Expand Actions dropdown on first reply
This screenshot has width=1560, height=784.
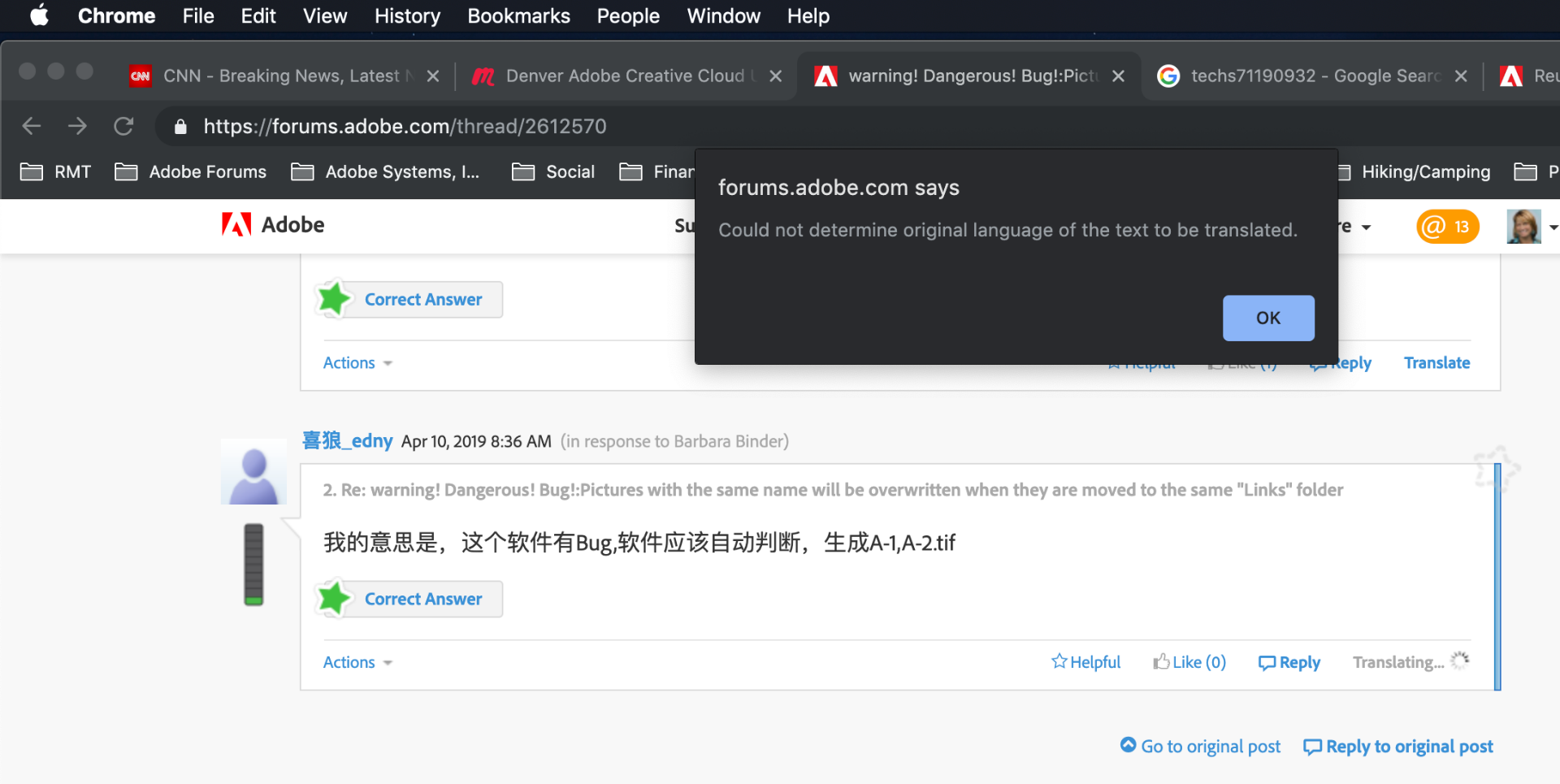pos(357,362)
